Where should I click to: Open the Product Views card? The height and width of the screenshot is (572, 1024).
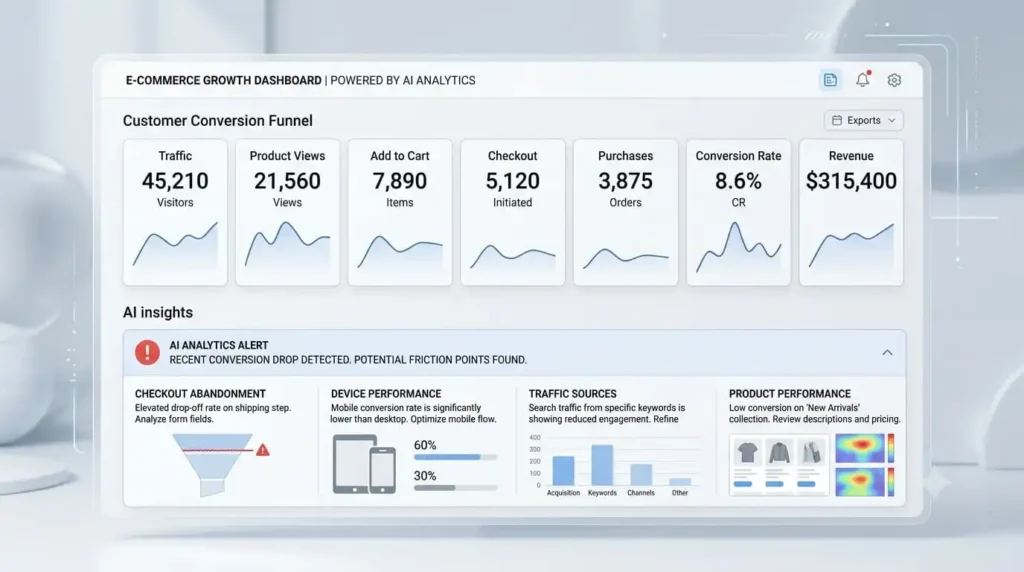(287, 212)
